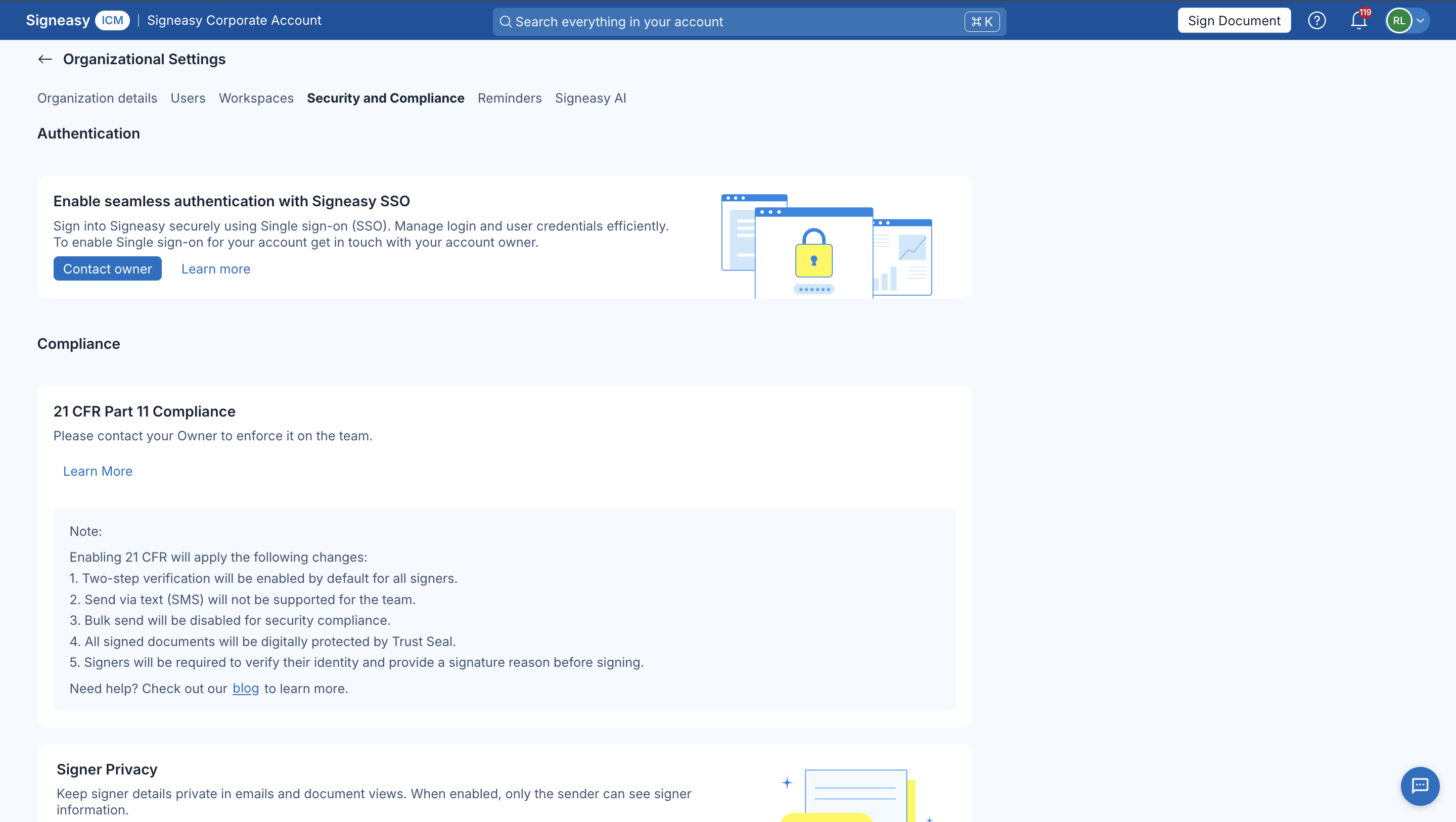Click 'Signers will be required to verify' line
The width and height of the screenshot is (1456, 822).
(x=356, y=663)
